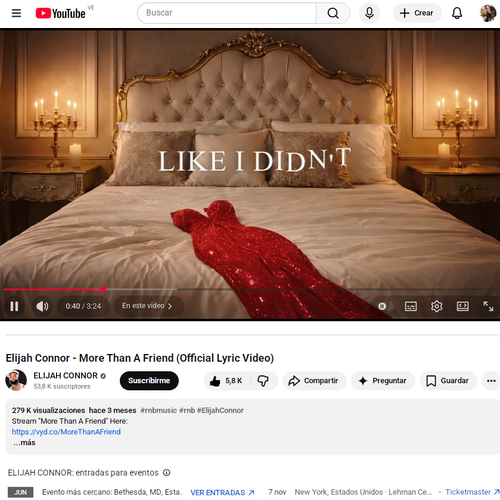The width and height of the screenshot is (500, 500).
Task: Open account avatar menu
Action: (488, 13)
